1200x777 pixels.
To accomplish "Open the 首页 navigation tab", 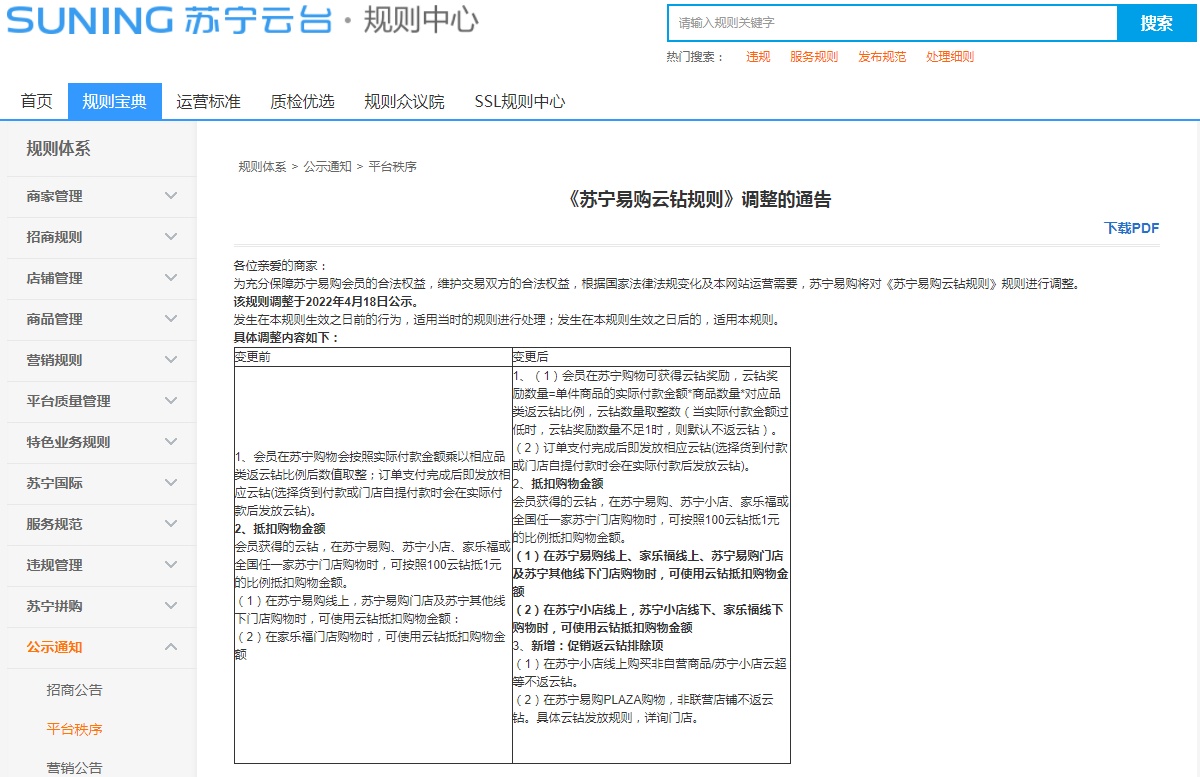I will [x=36, y=101].
